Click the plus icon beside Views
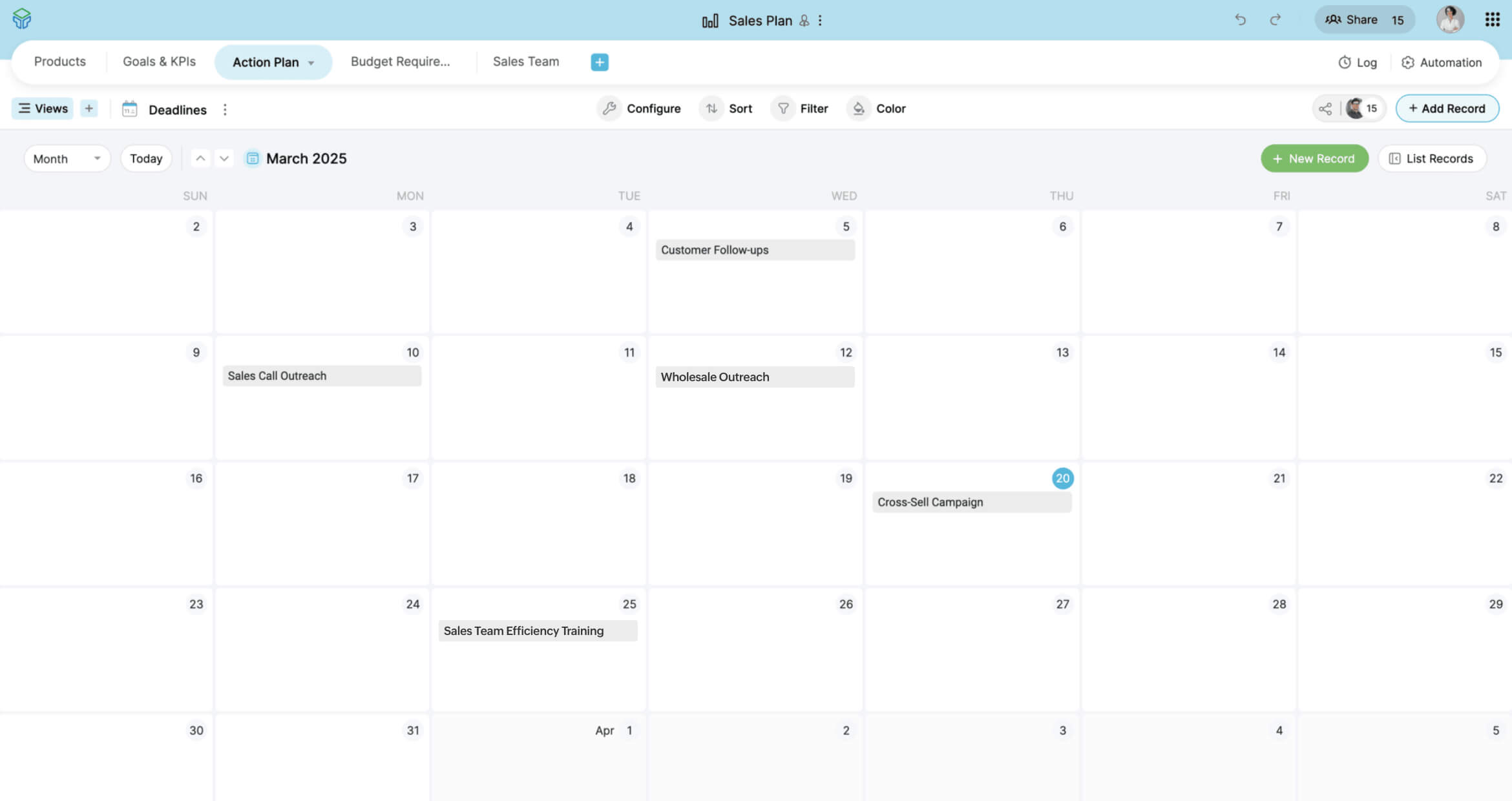The width and height of the screenshot is (1512, 801). [89, 109]
